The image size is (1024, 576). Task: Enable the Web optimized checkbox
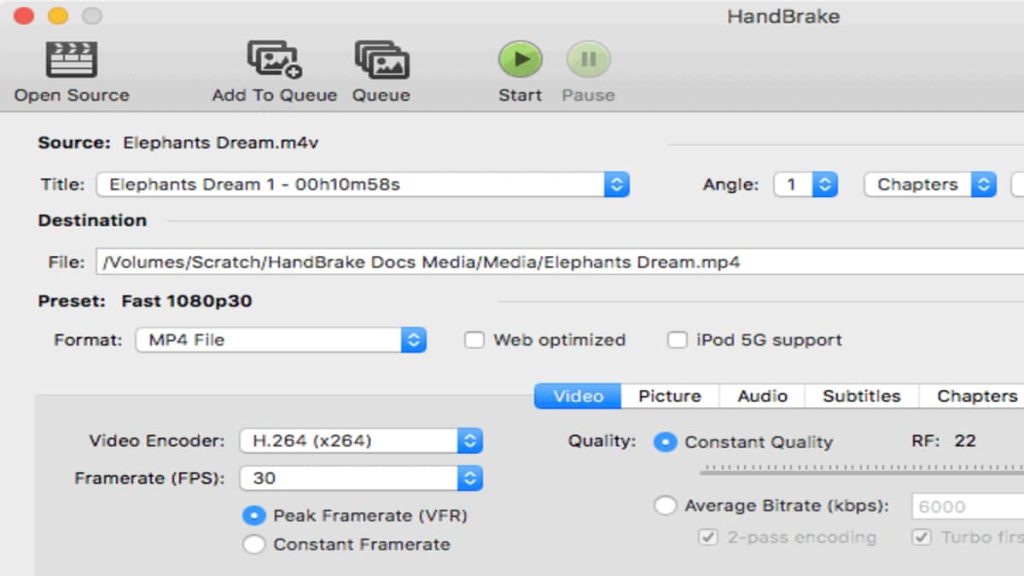(x=474, y=340)
